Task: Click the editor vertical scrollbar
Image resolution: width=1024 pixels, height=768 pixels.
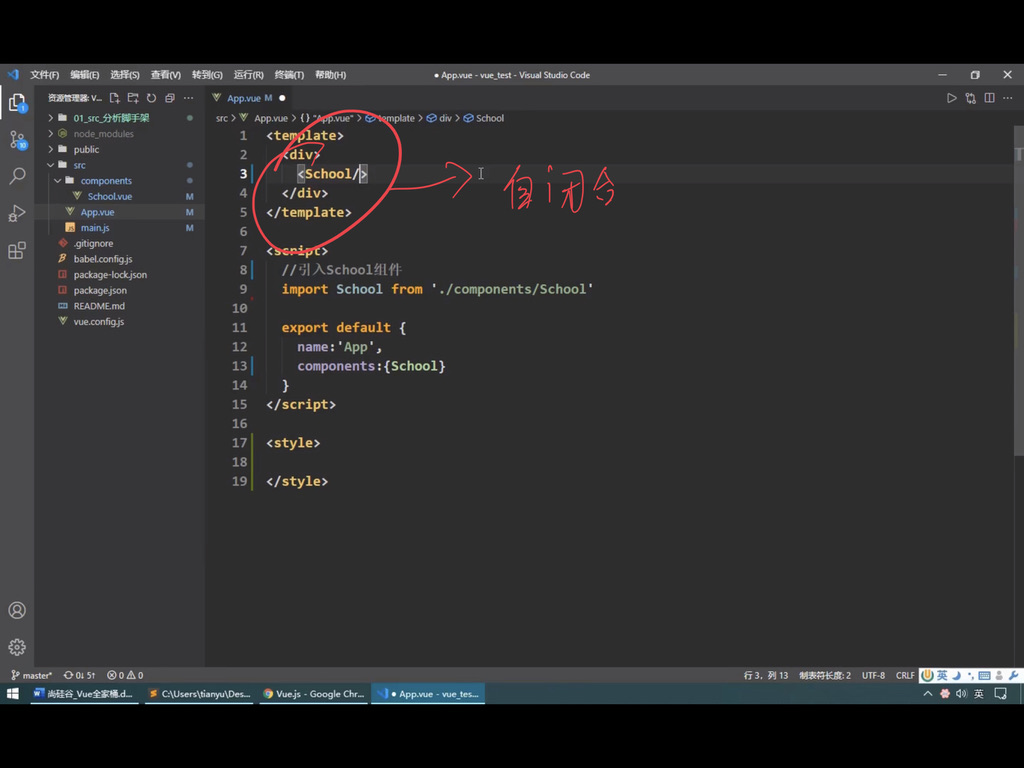Action: pos(1018,291)
